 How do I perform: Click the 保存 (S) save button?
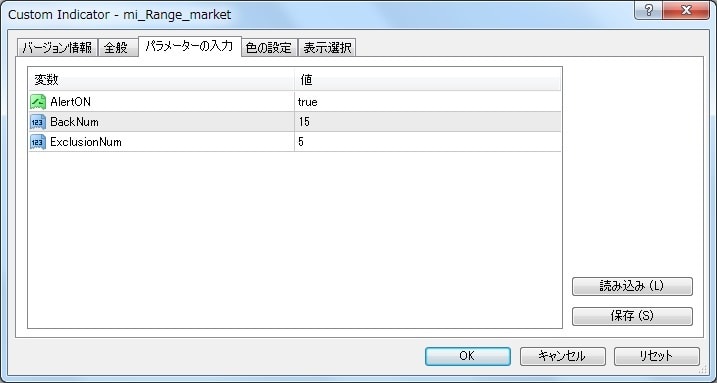click(632, 316)
